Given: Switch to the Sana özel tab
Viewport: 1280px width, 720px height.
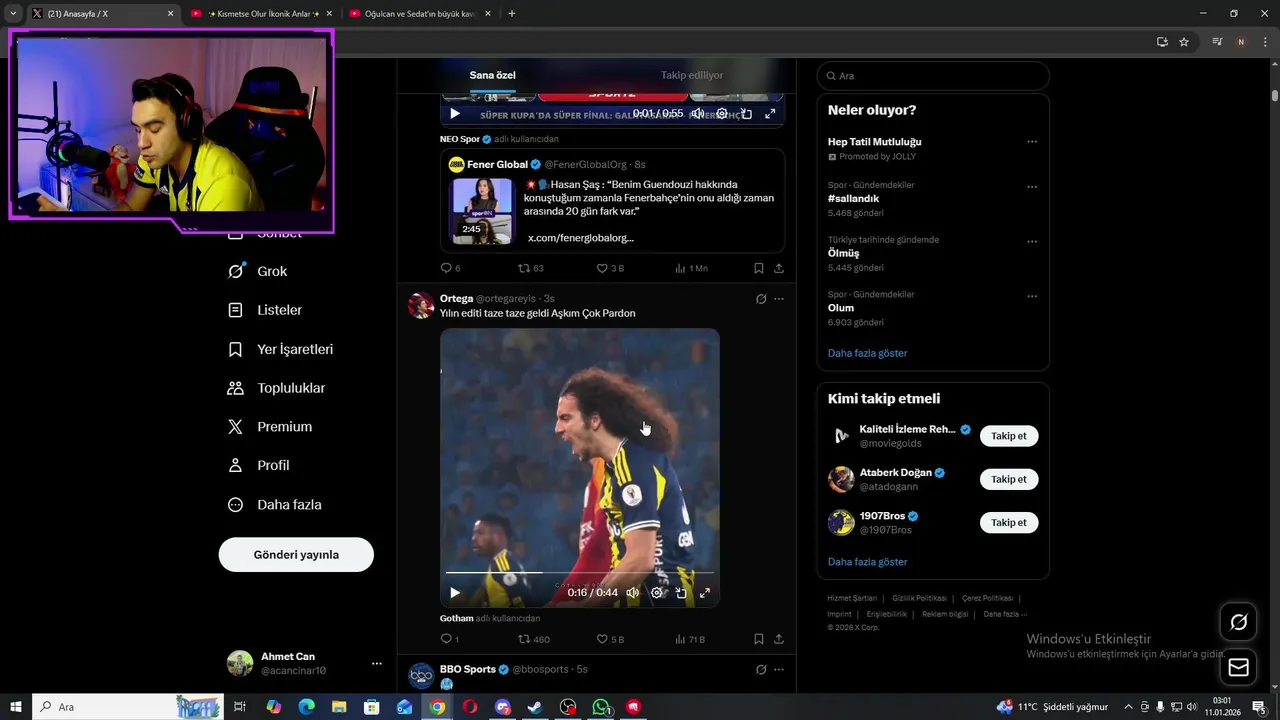Looking at the screenshot, I should click(493, 75).
